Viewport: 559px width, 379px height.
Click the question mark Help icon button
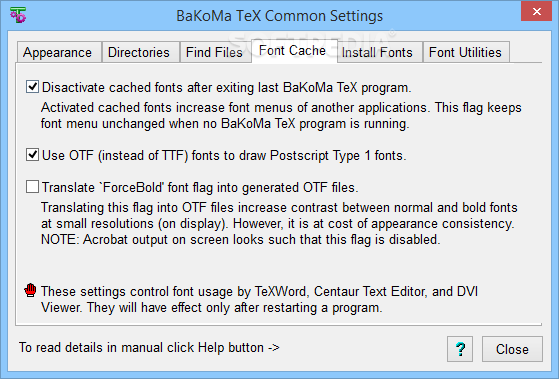(x=460, y=349)
